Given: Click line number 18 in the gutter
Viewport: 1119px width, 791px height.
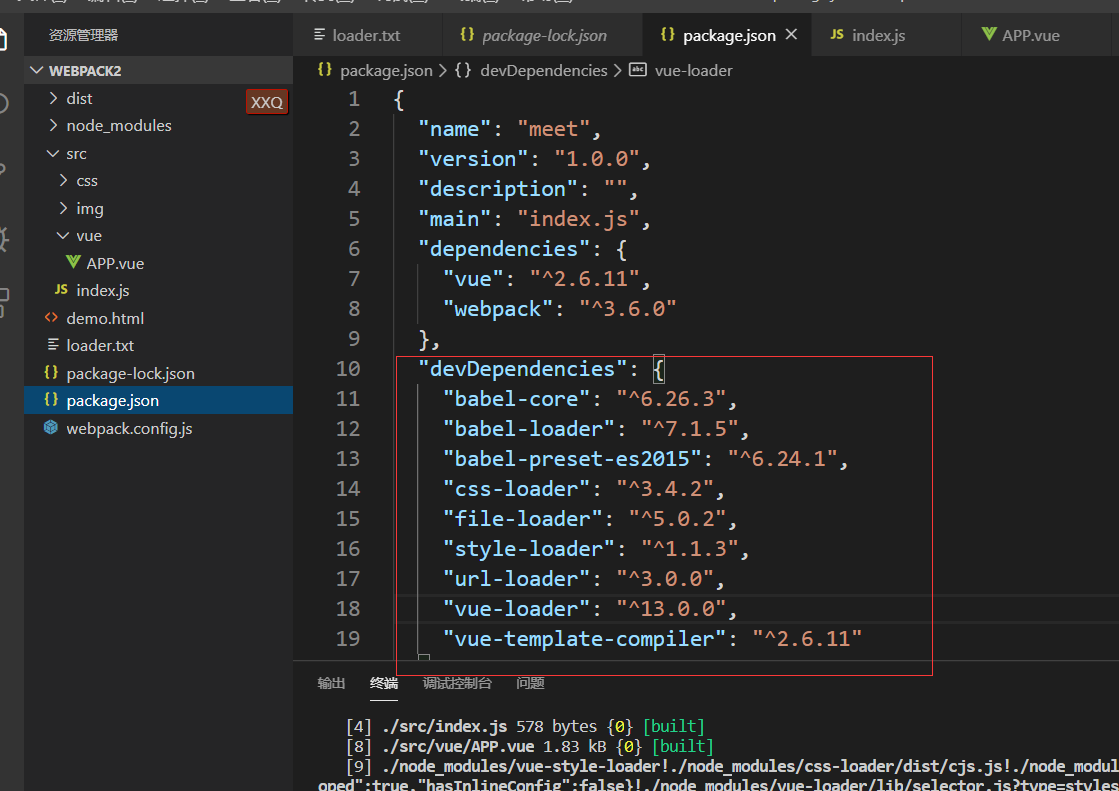Looking at the screenshot, I should [x=348, y=609].
